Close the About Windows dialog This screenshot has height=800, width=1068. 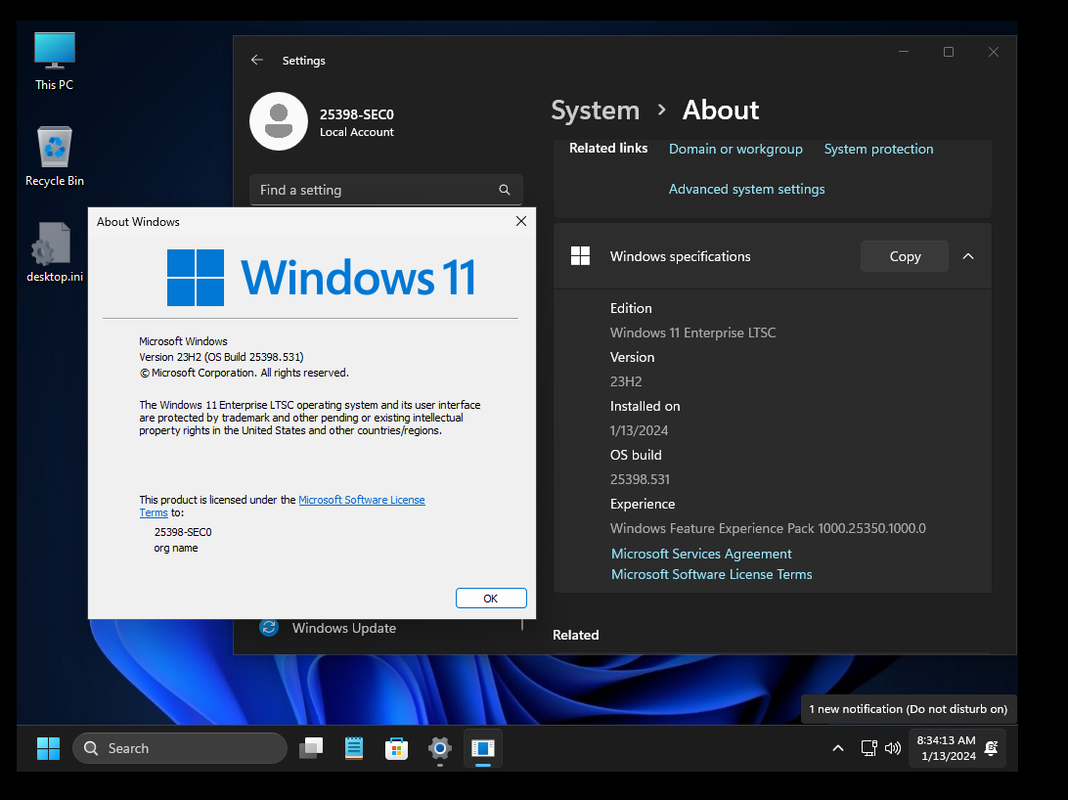coord(521,221)
